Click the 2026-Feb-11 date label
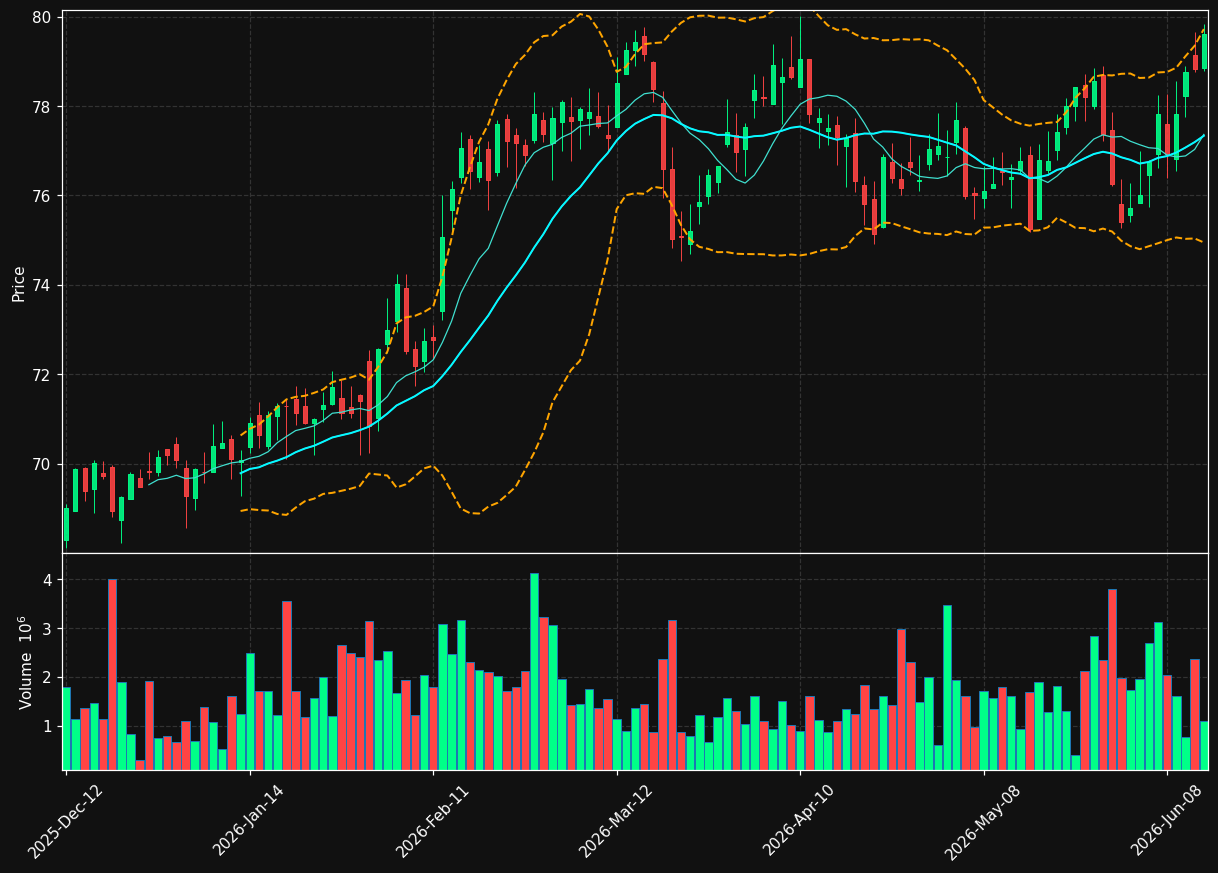 [x=433, y=821]
